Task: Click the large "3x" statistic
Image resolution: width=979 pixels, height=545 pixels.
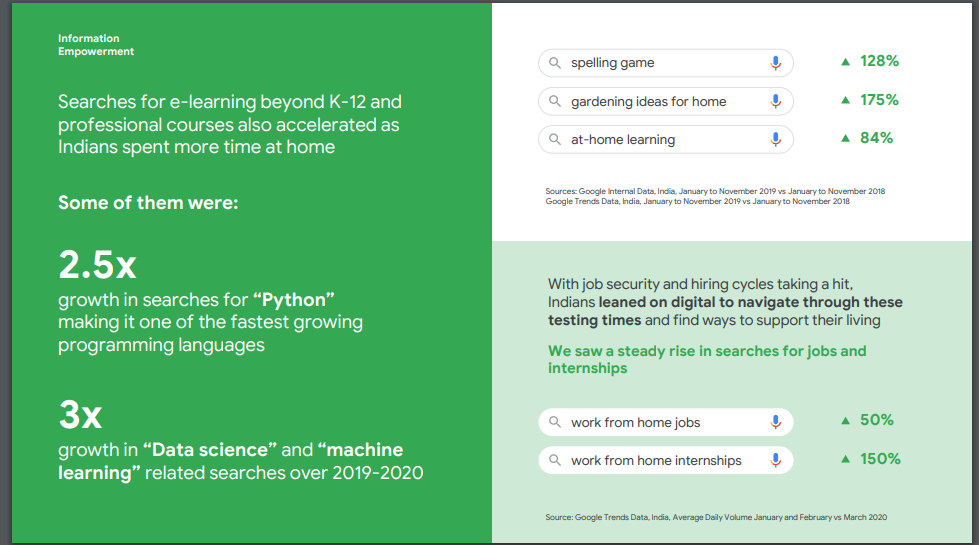Action: coord(80,415)
